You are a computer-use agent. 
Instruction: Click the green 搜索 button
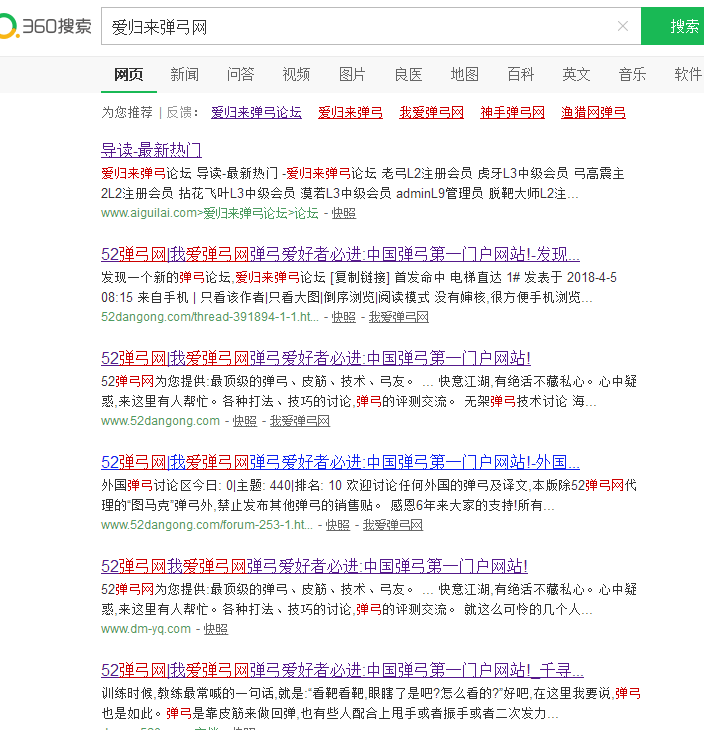(673, 26)
